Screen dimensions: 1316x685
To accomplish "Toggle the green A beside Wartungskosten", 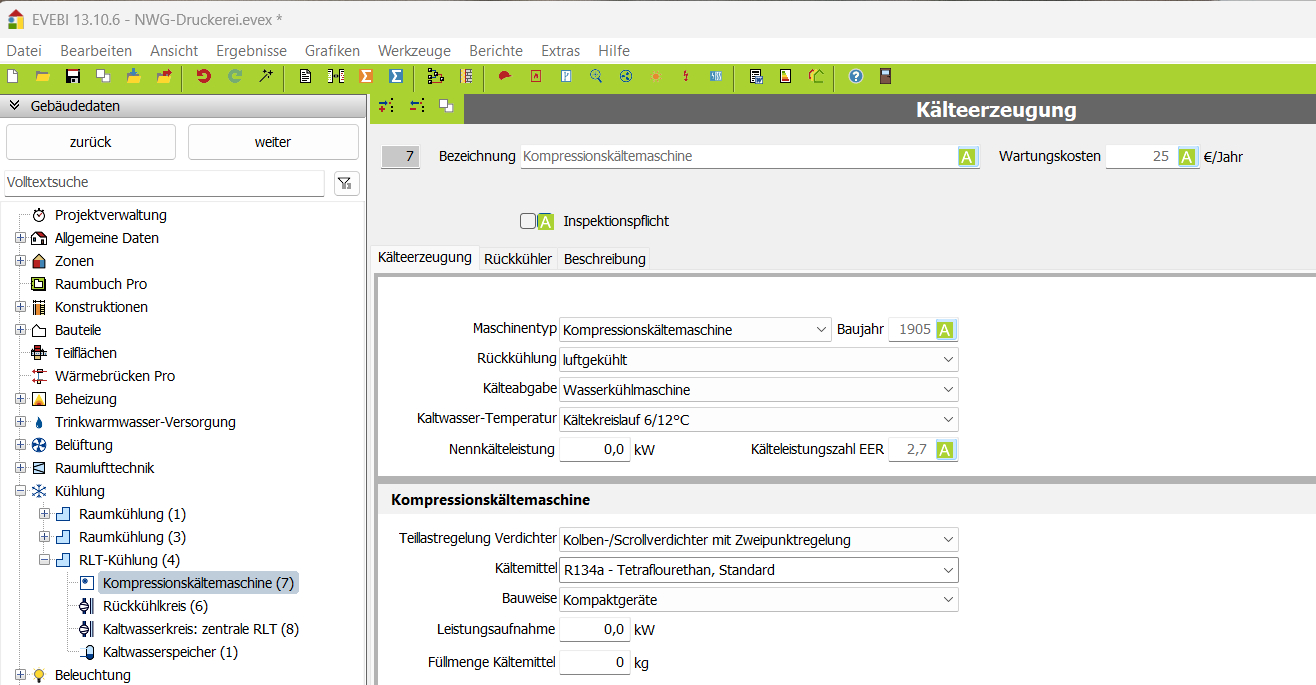I will pyautogui.click(x=1187, y=157).
